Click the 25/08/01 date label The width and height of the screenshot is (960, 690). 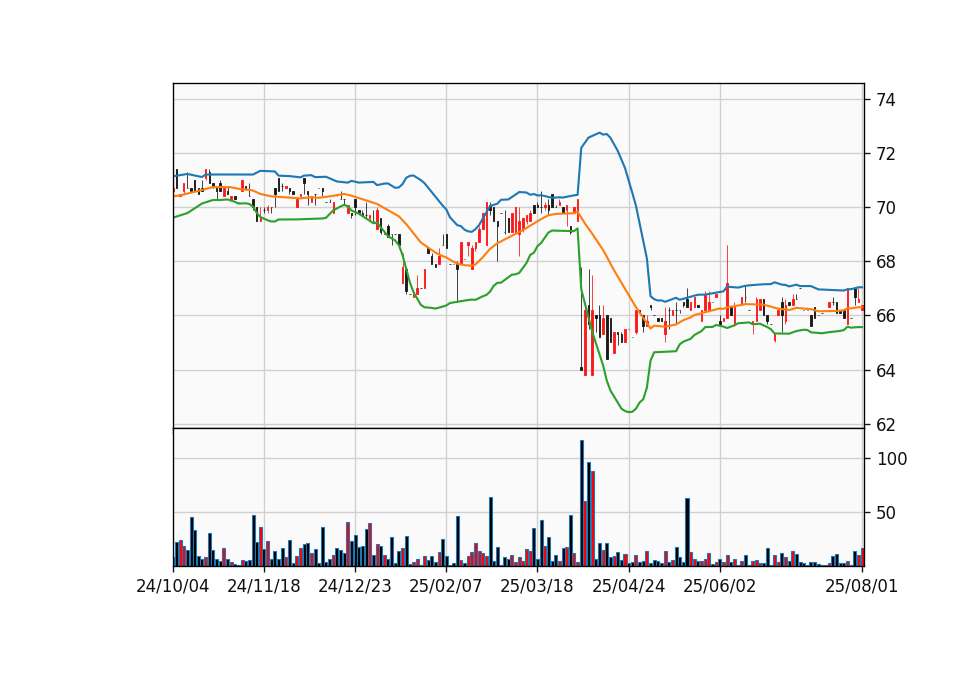[x=861, y=586]
